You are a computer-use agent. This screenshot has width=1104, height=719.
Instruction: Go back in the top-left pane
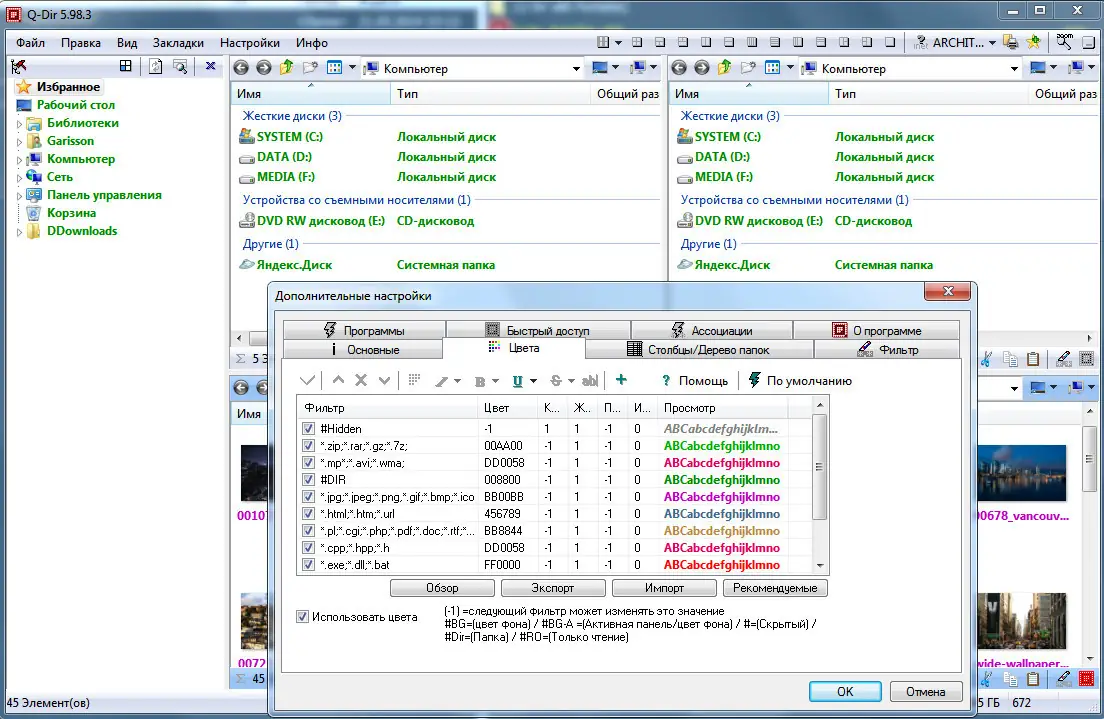[241, 68]
